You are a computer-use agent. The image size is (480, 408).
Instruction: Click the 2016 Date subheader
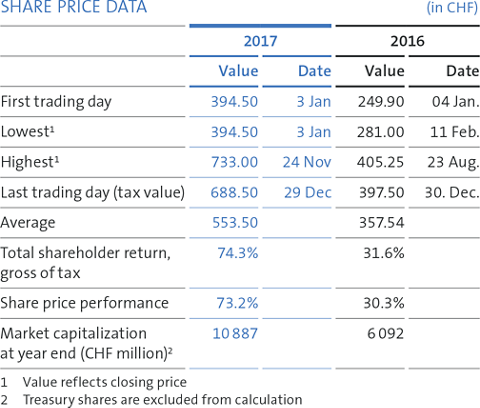(463, 71)
